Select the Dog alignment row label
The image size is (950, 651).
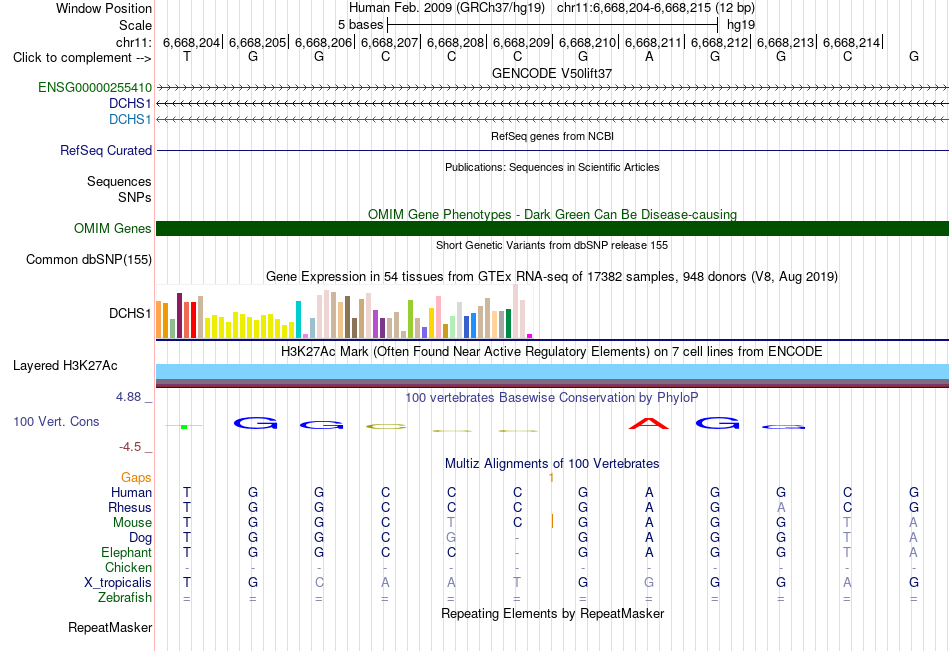141,538
